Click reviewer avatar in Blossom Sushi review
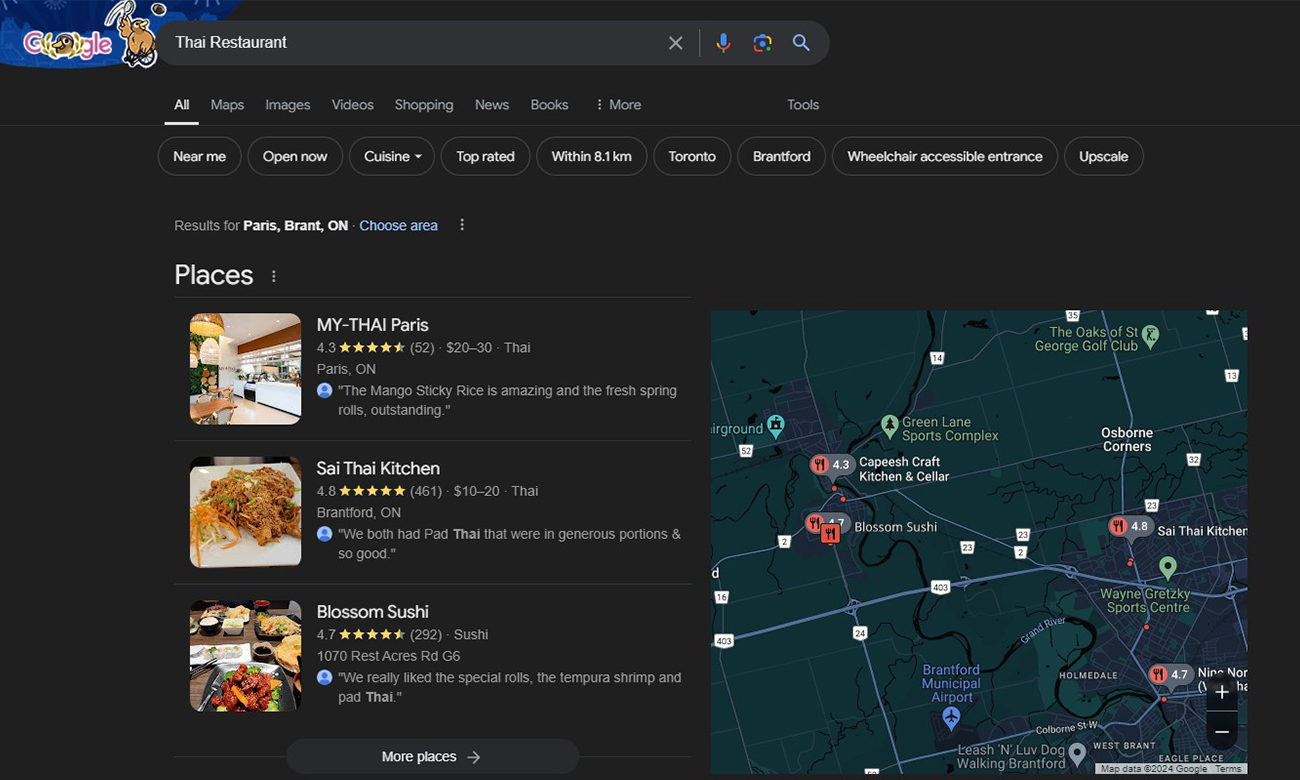 324,678
